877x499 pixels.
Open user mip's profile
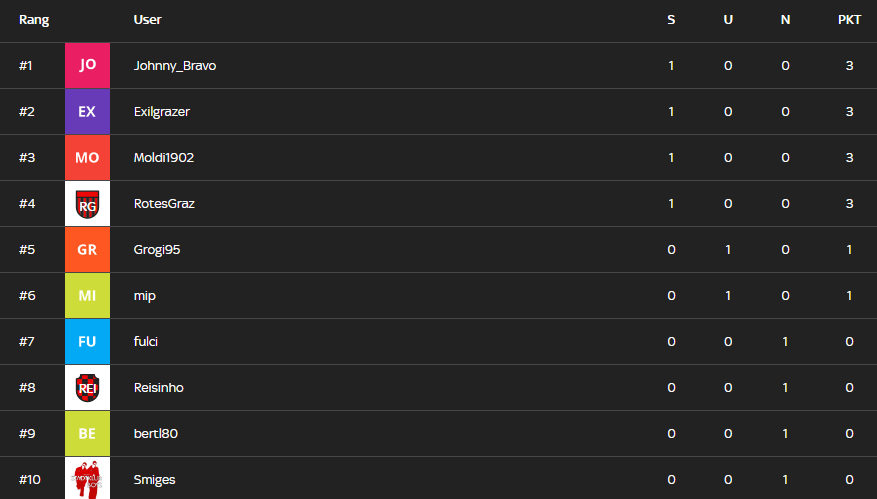click(x=145, y=296)
